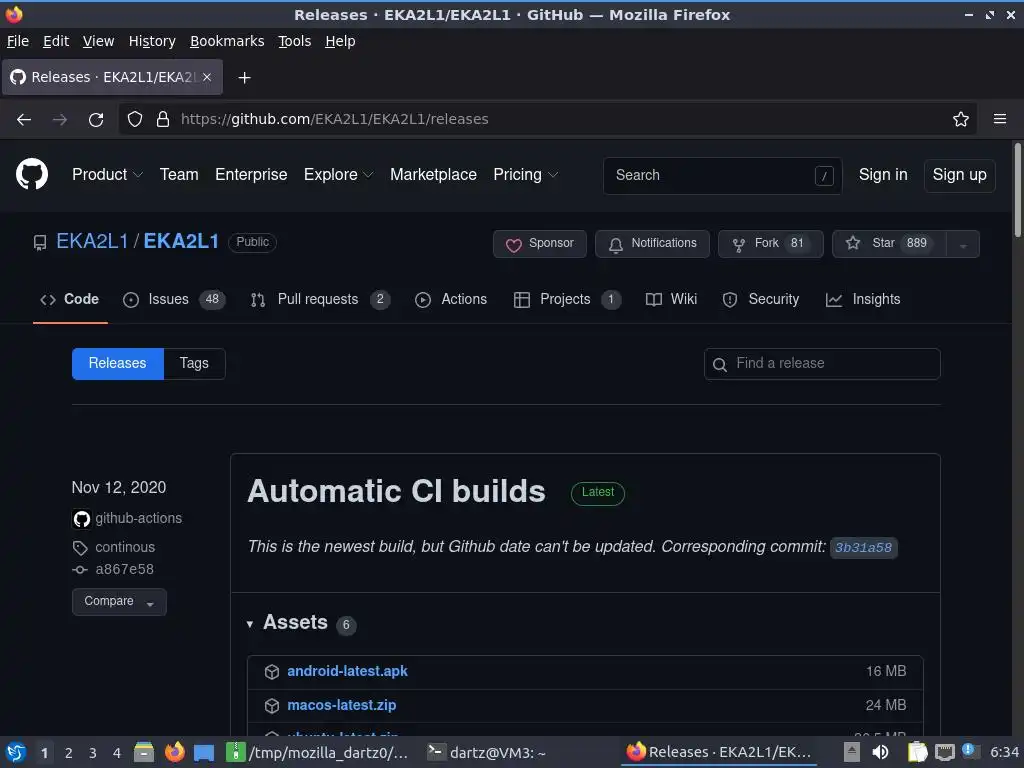The image size is (1024, 768).
Task: Click the network monitor tray icon
Action: point(944,752)
